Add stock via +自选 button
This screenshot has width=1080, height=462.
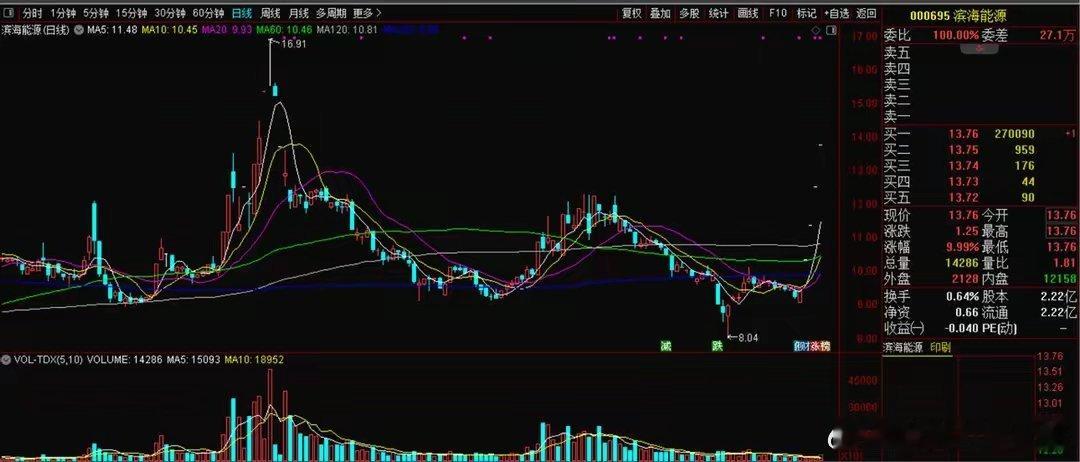(835, 13)
